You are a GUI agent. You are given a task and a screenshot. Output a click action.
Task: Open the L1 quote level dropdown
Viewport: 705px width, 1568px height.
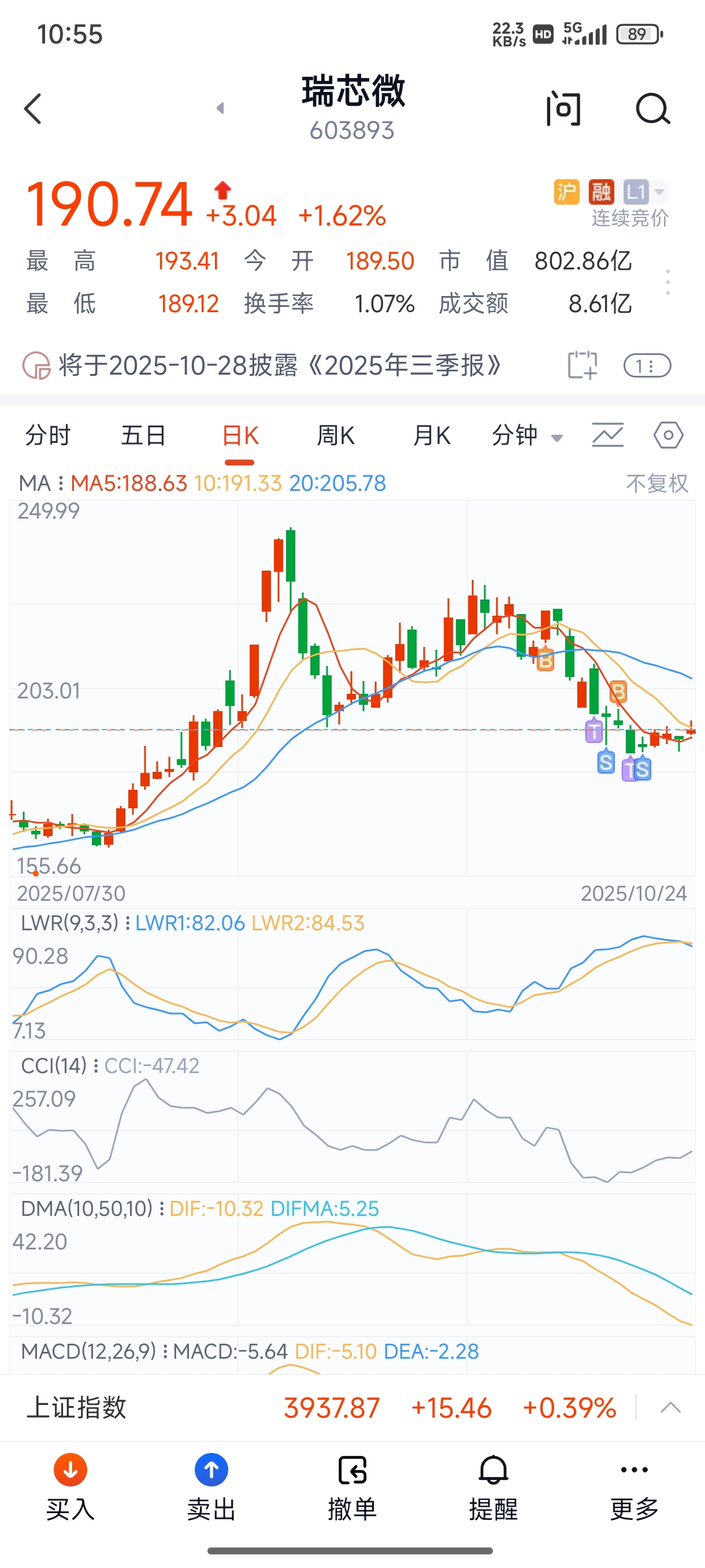(645, 193)
